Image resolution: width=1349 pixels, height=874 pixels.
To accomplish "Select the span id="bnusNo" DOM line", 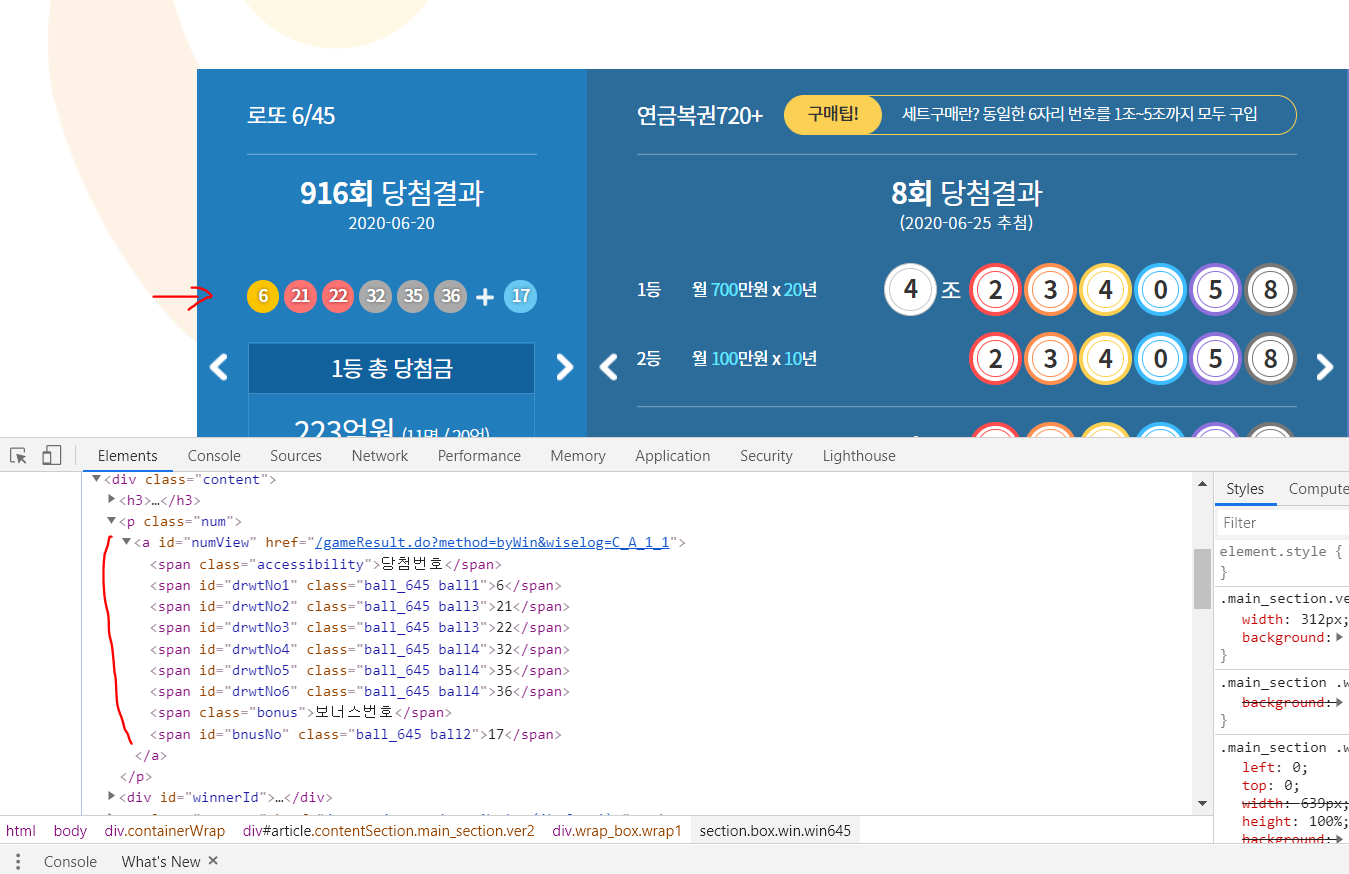I will [x=356, y=734].
